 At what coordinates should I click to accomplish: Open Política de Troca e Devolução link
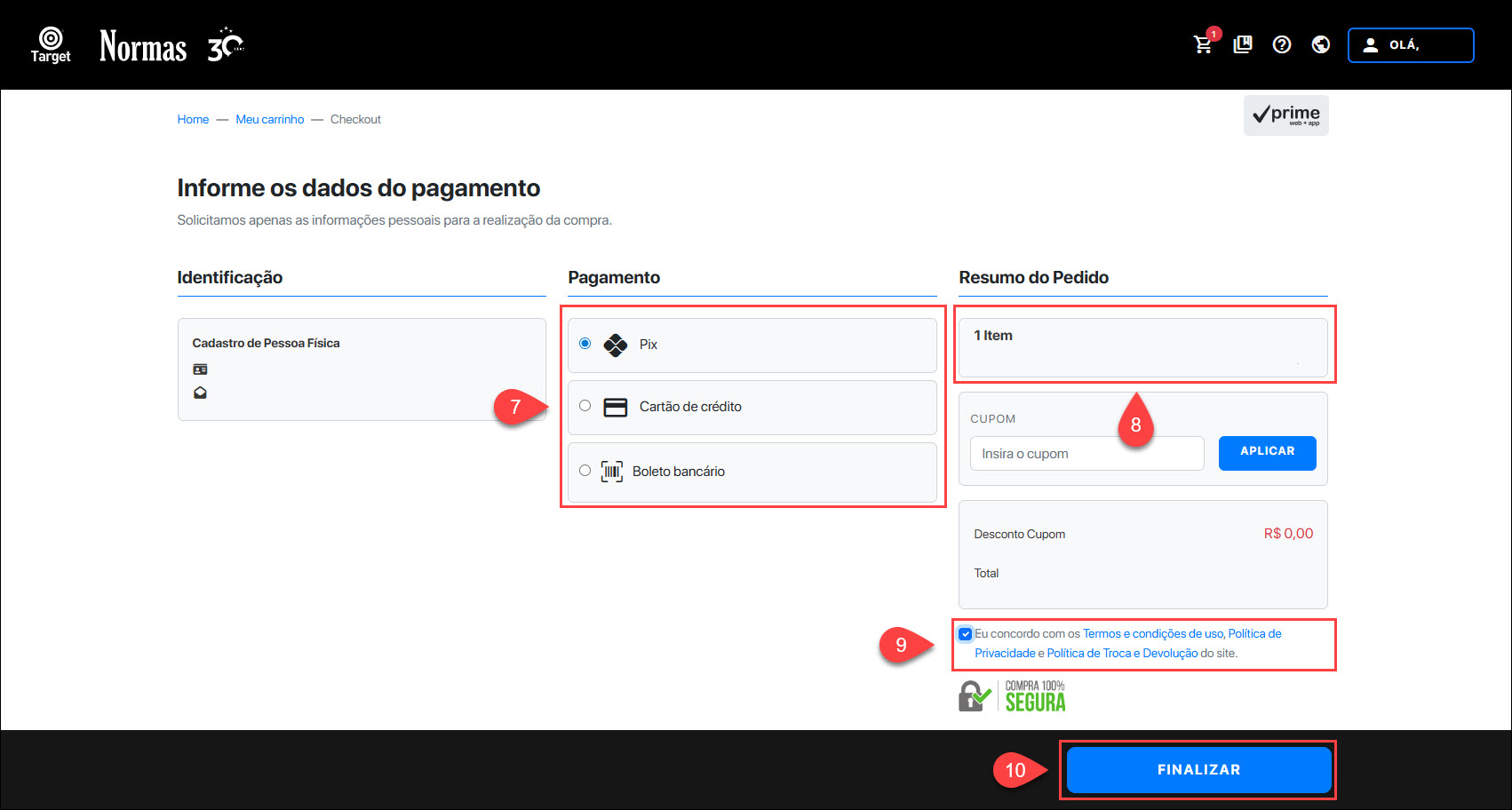[x=1122, y=653]
